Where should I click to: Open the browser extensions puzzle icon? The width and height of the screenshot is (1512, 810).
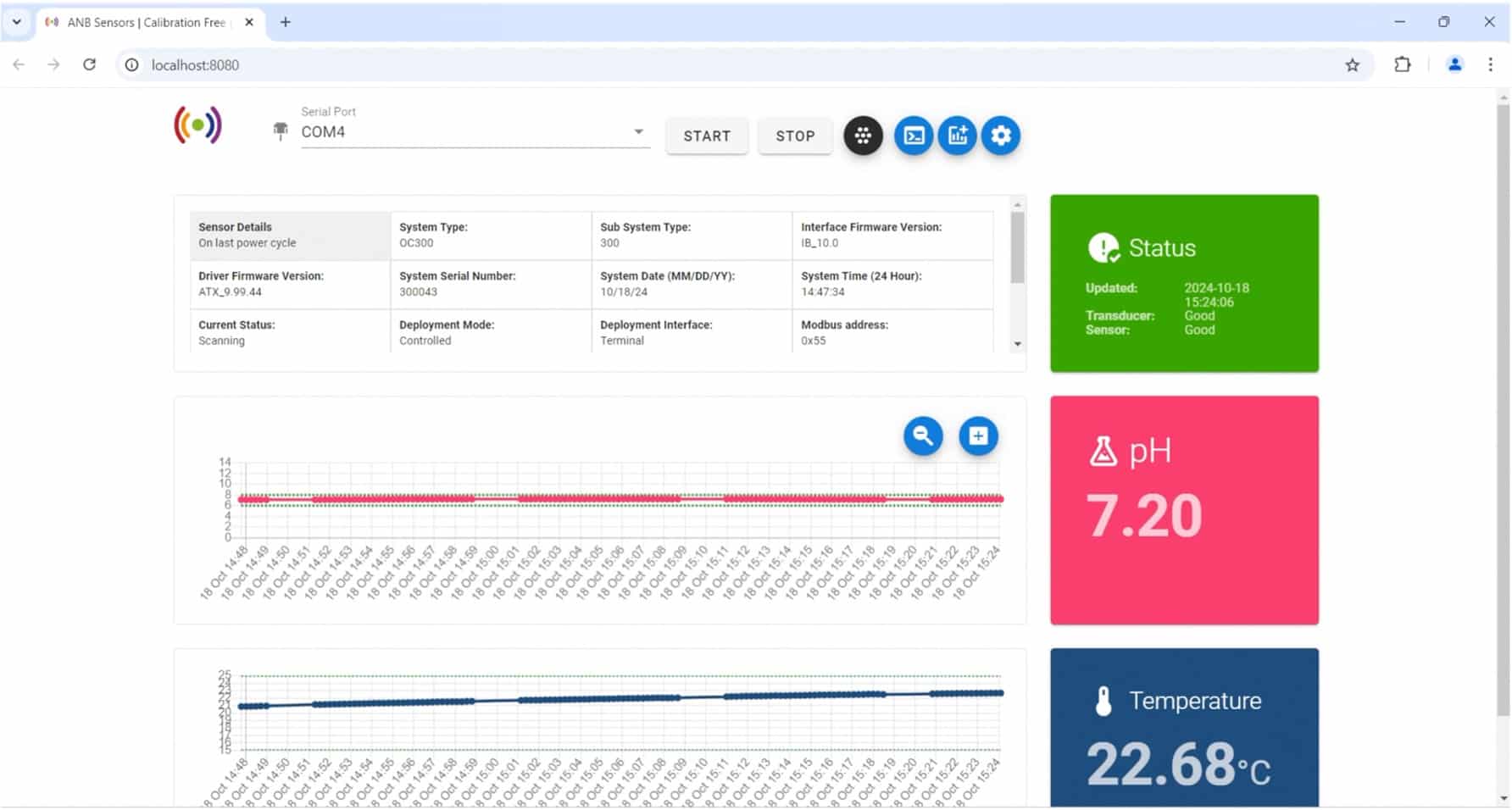1403,64
